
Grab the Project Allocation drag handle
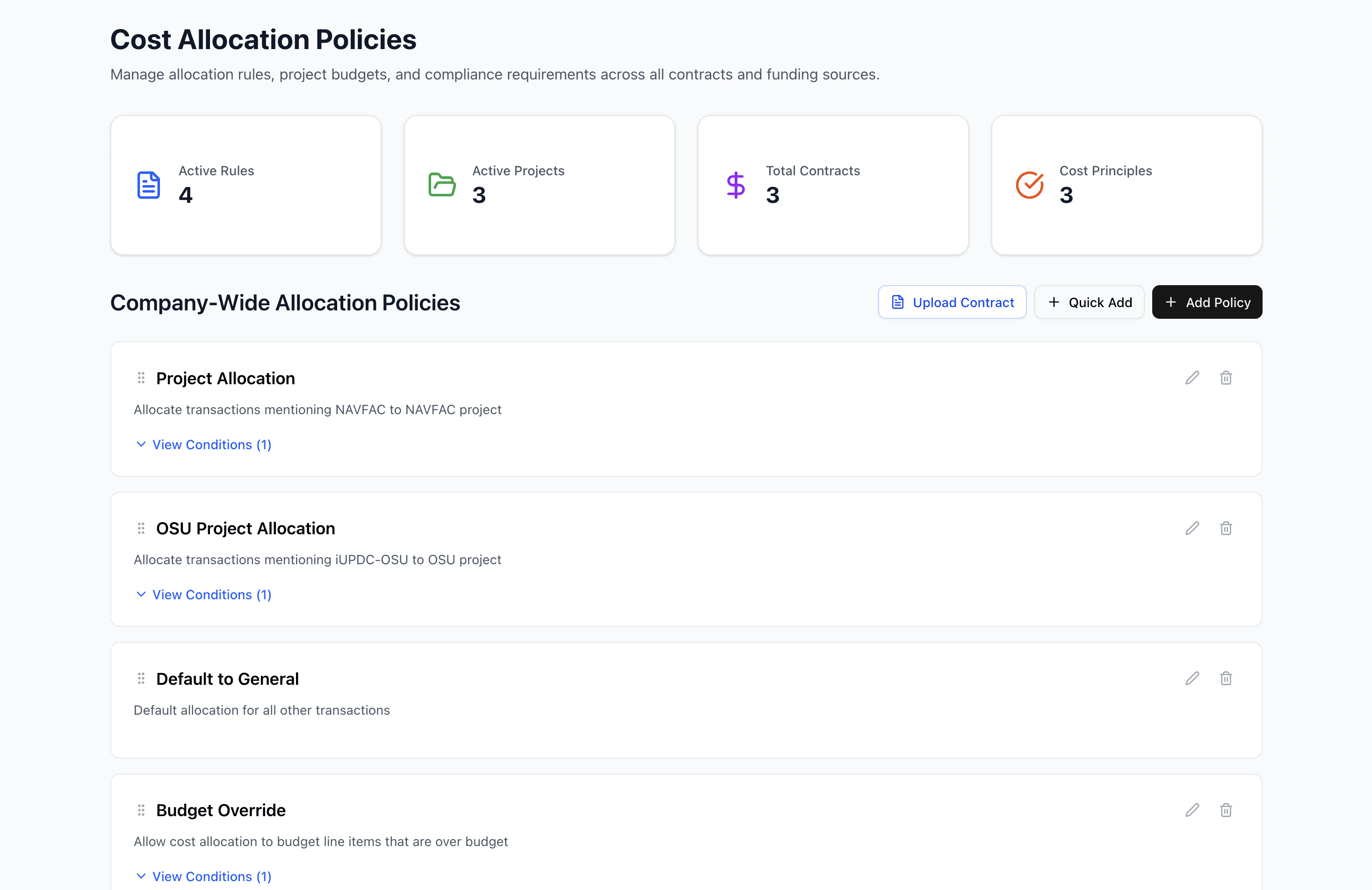141,378
